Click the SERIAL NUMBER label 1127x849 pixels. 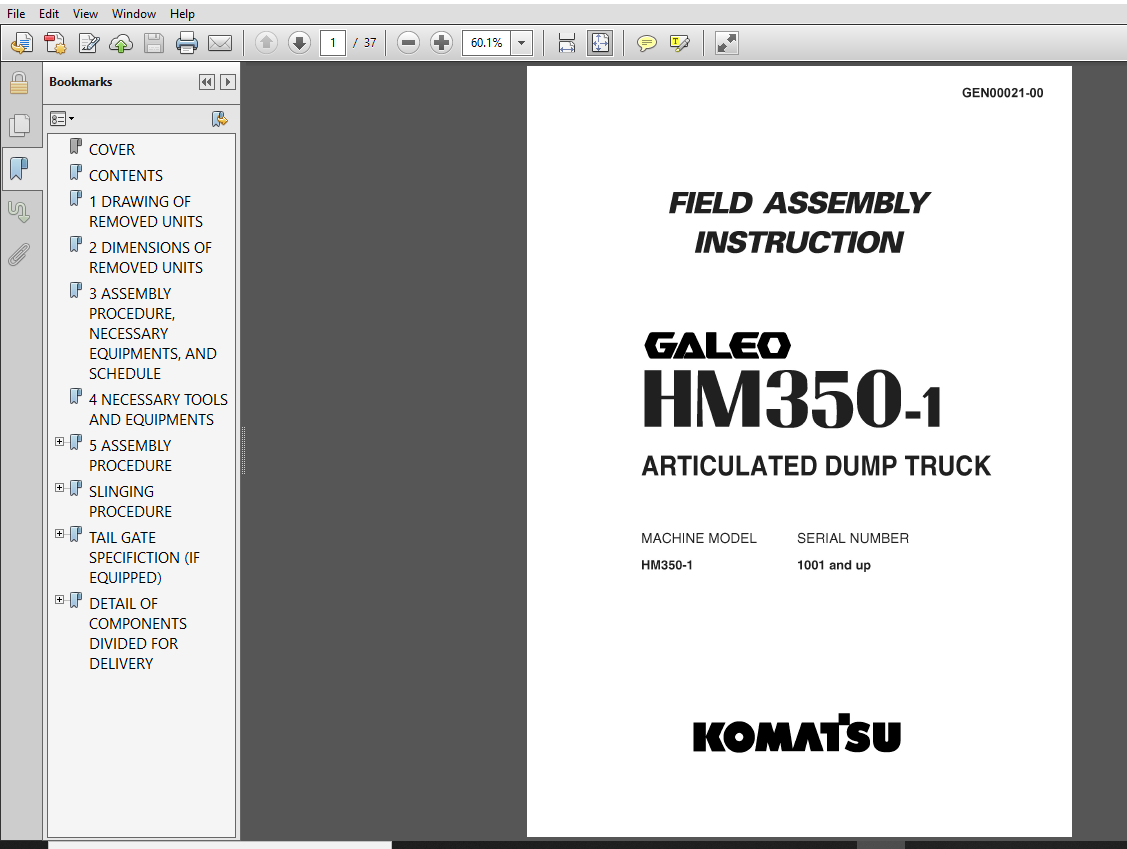click(852, 538)
